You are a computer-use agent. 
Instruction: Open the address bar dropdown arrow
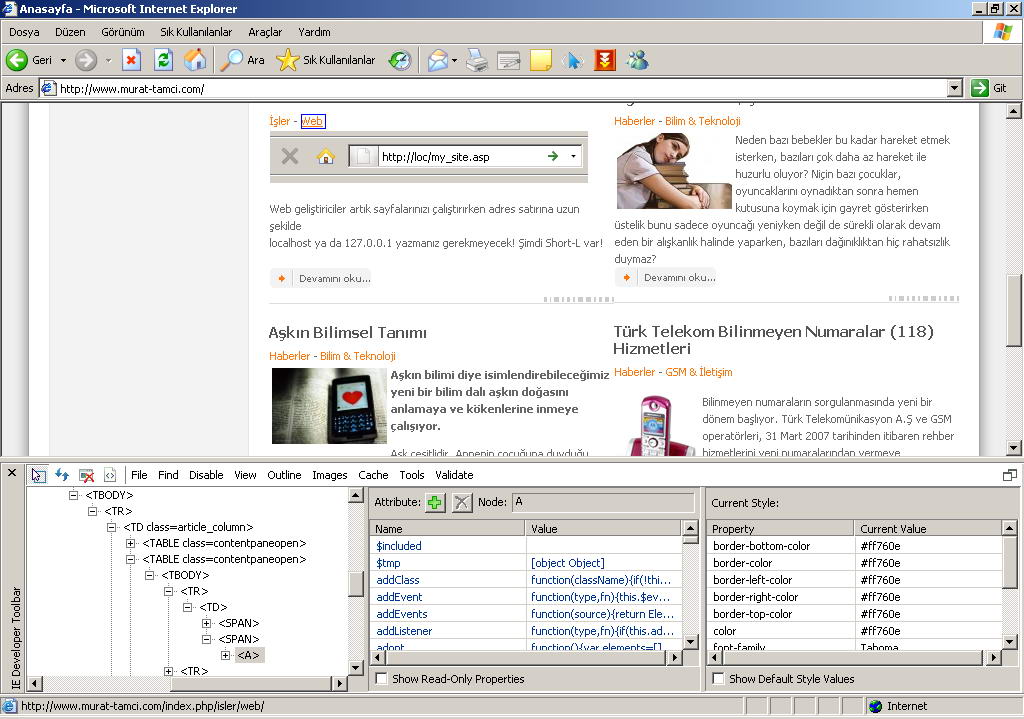[x=954, y=88]
